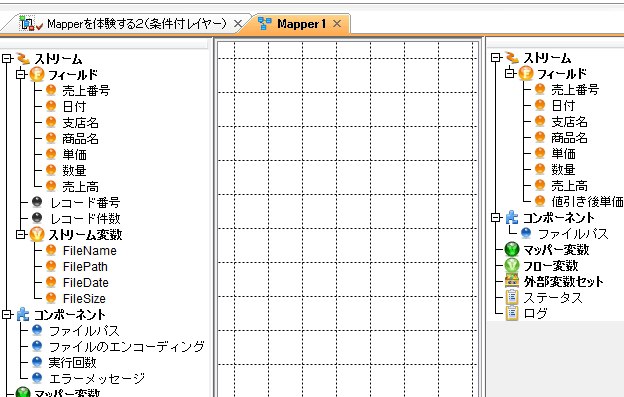Viewport: 624px width, 397px height.
Task: Open the Mapperを体験する2(条件付レイヤー) tab
Action: click(x=136, y=24)
